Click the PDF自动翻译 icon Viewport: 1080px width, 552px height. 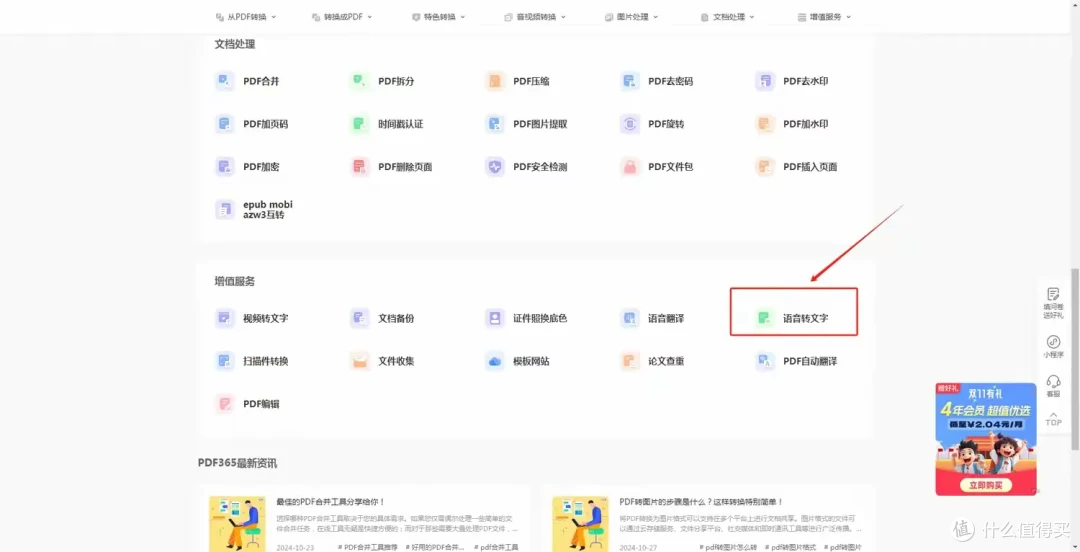(x=765, y=361)
